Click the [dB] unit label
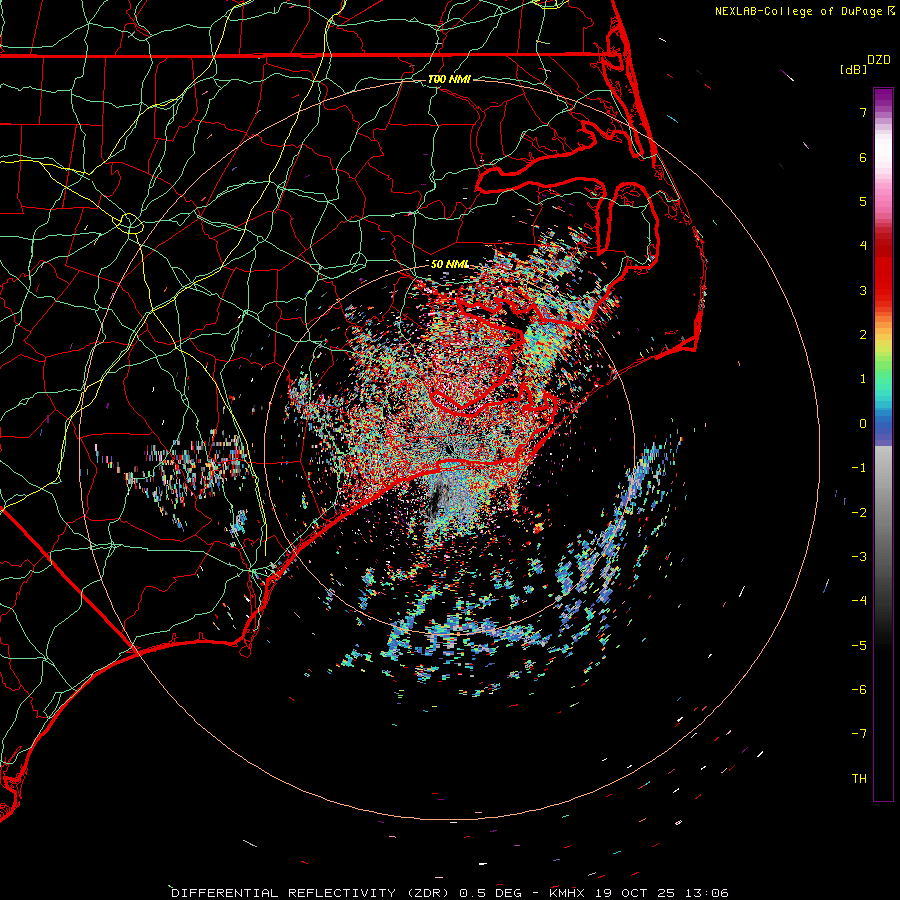This screenshot has height=900, width=900. click(854, 69)
